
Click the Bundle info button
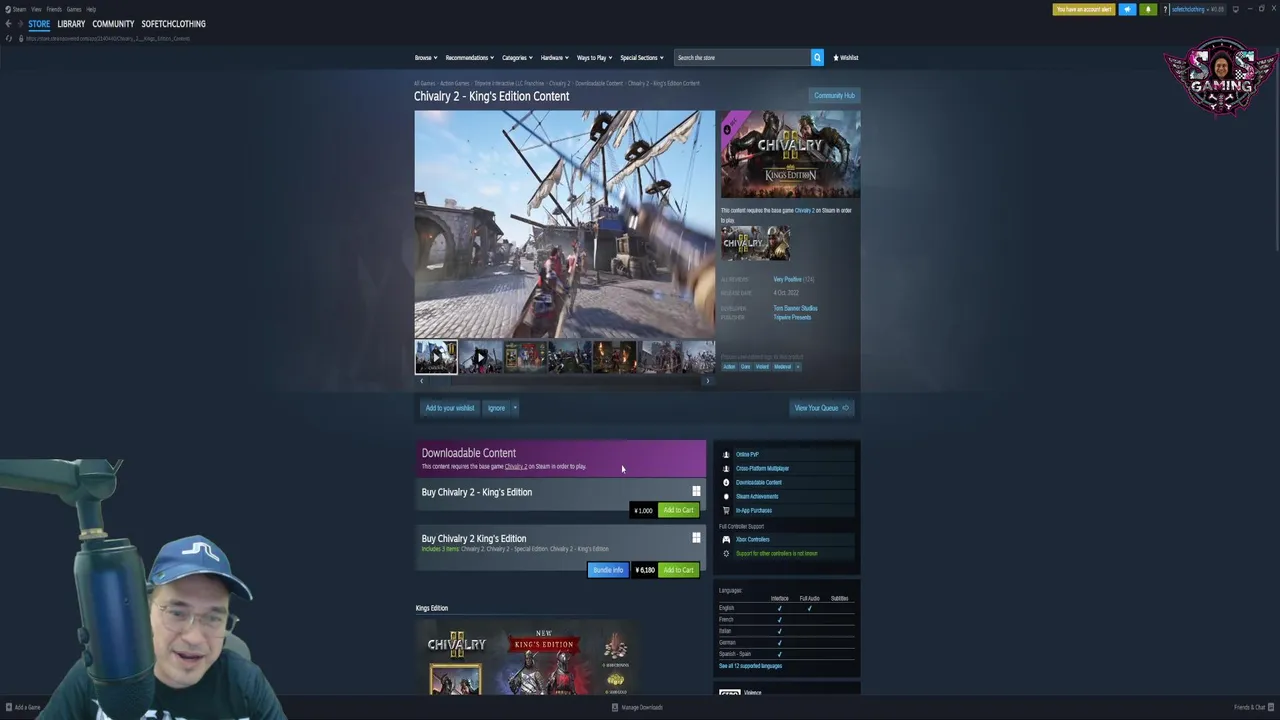(x=608, y=570)
